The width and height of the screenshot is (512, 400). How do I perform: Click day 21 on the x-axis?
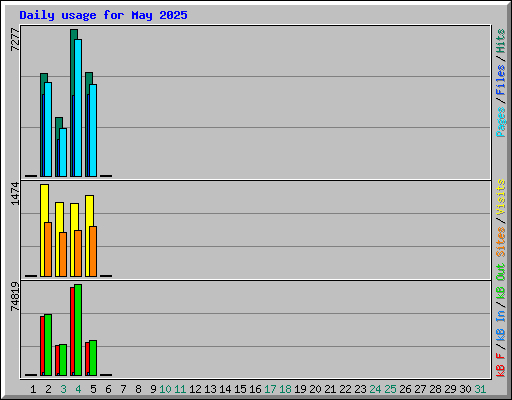point(330,389)
